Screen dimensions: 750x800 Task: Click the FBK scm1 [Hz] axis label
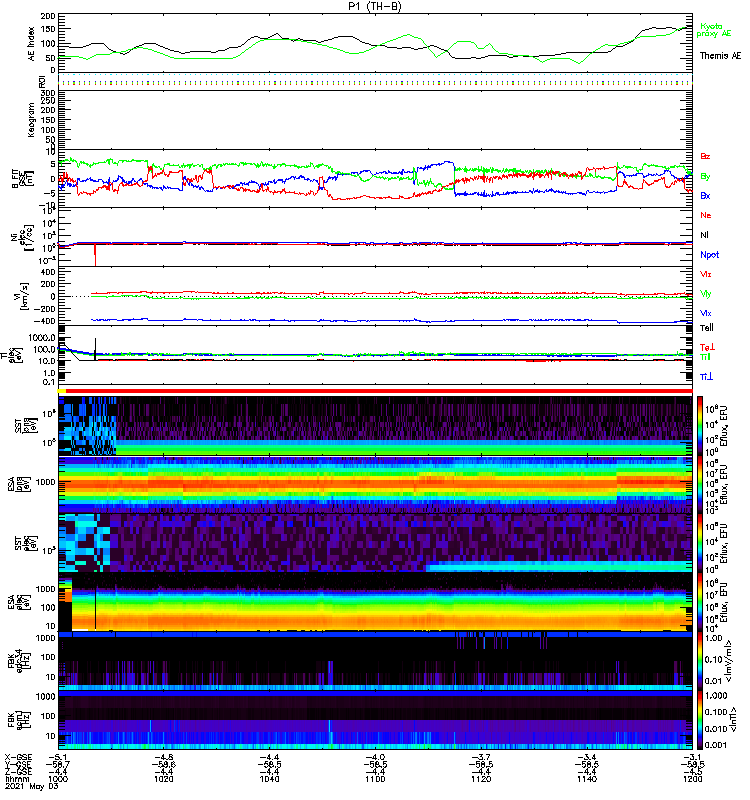19,720
